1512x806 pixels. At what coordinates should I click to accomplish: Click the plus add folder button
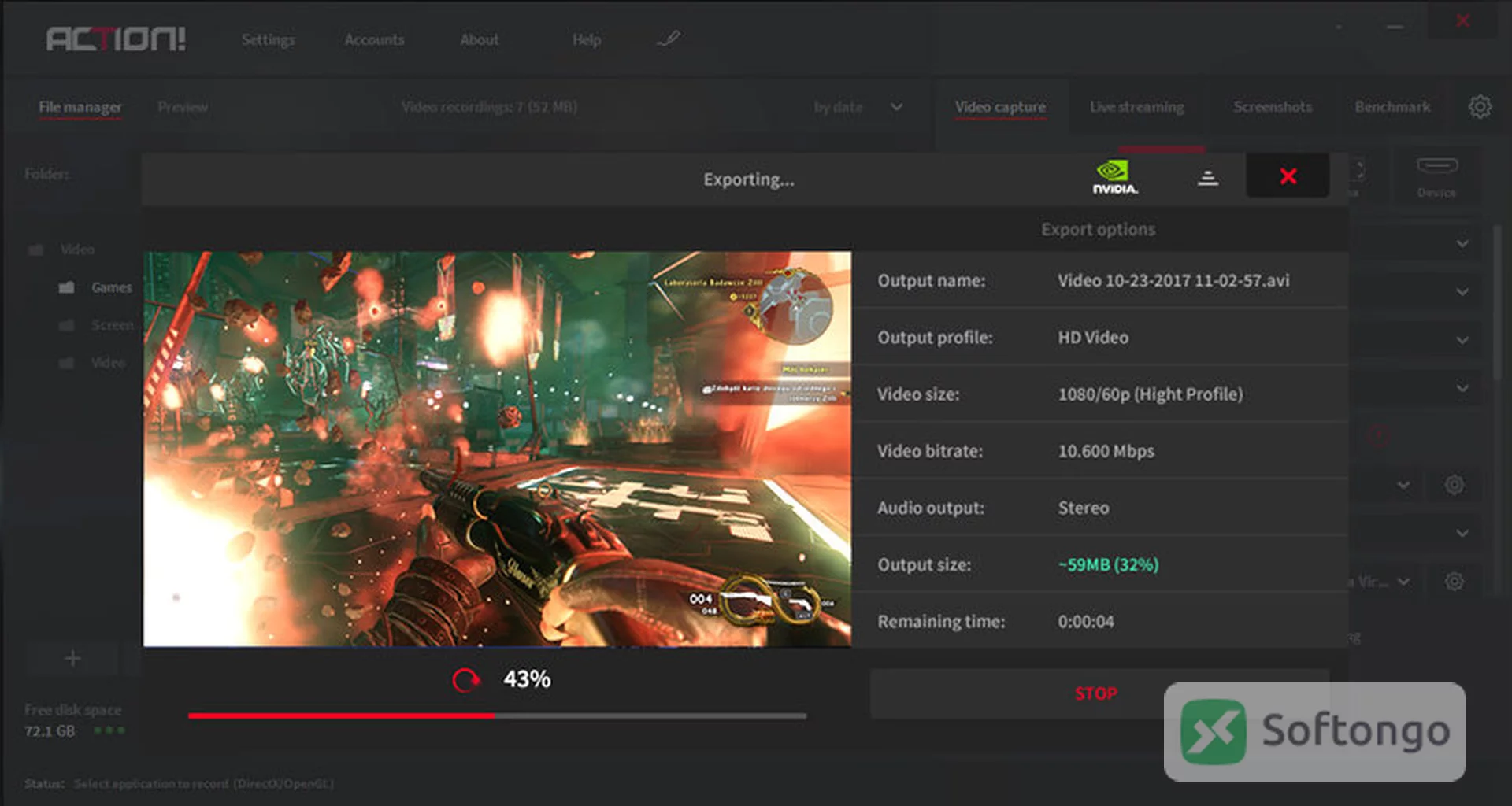click(72, 658)
